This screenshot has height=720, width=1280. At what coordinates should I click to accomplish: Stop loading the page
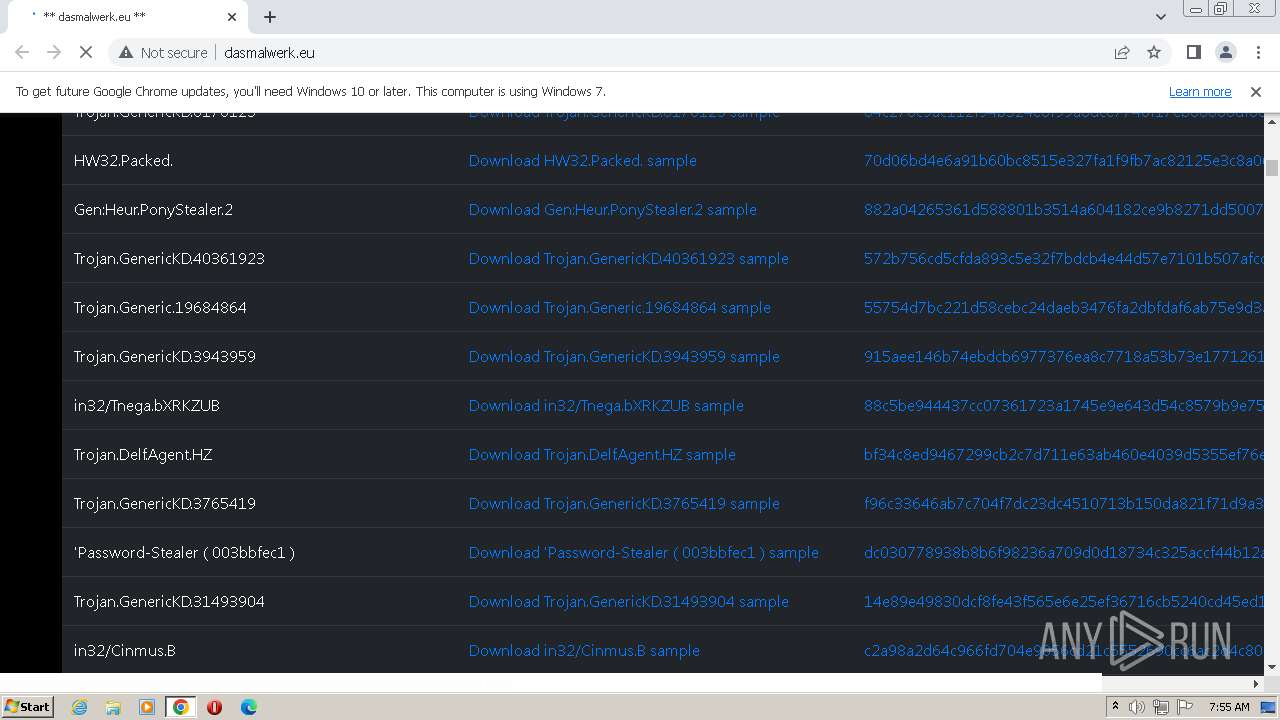pyautogui.click(x=86, y=52)
